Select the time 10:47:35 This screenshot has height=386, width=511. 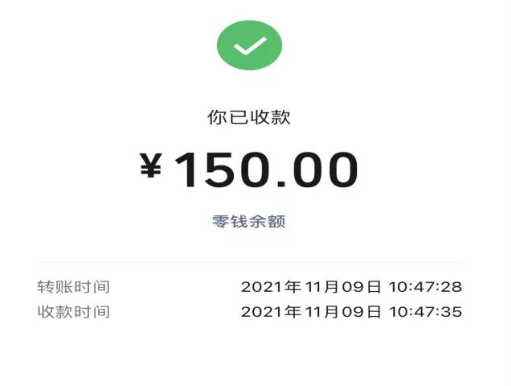(x=425, y=312)
